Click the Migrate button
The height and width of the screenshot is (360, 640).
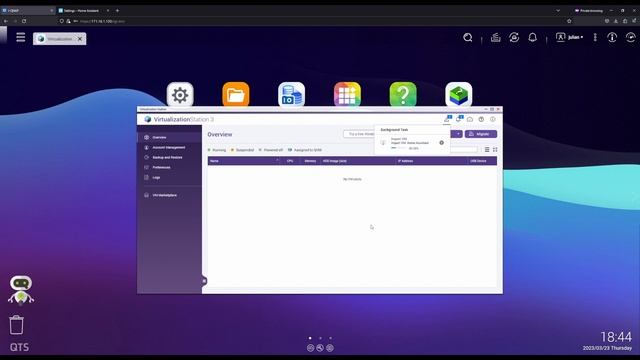tap(481, 134)
